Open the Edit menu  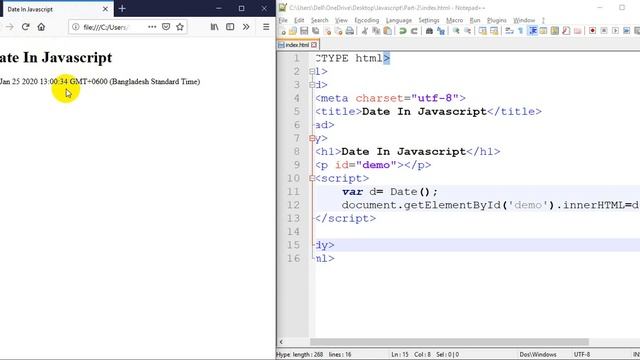(299, 20)
